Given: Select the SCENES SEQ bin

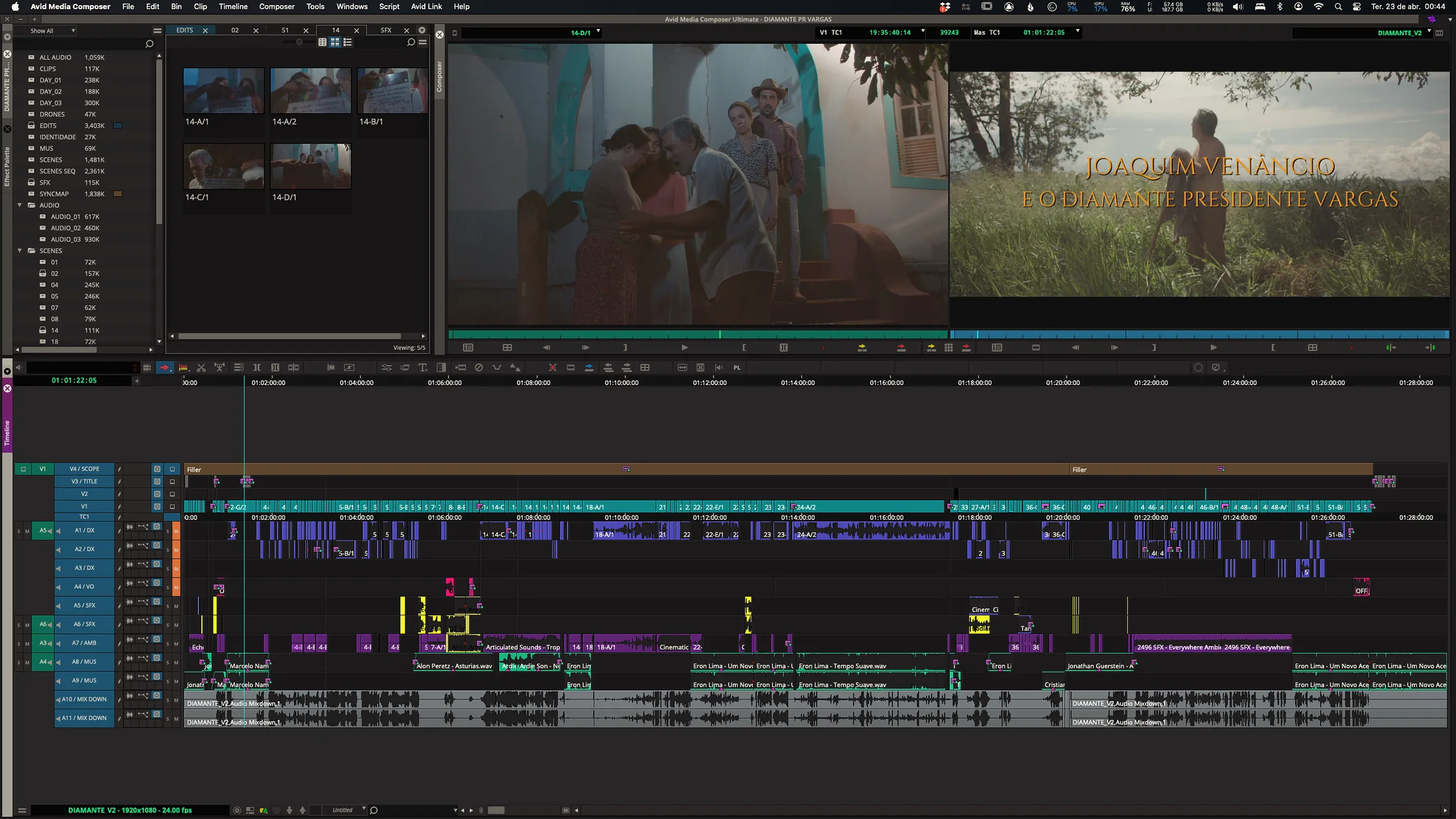Looking at the screenshot, I should click(57, 171).
